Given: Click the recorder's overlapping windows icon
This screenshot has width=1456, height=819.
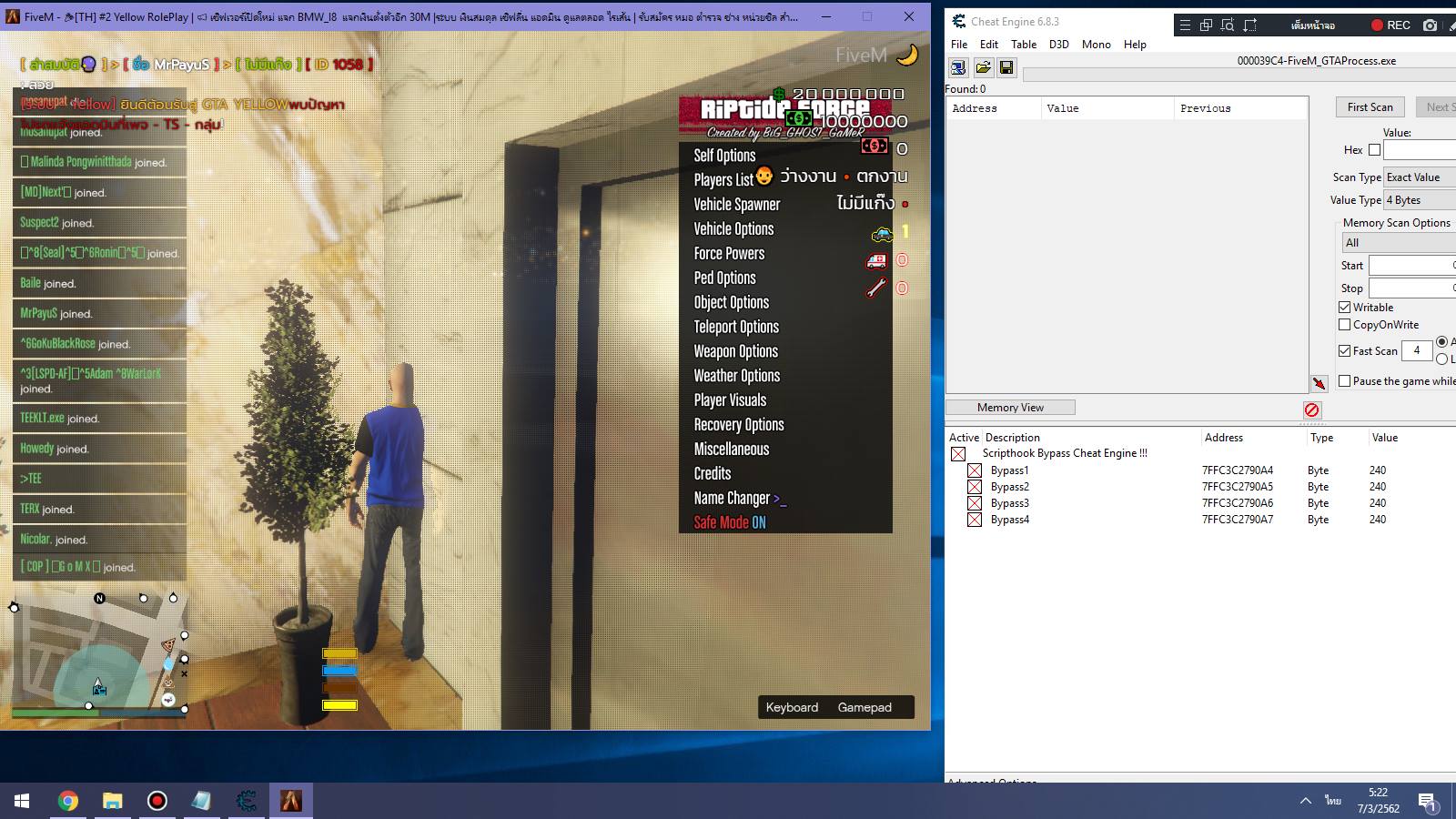Looking at the screenshot, I should pos(1206,25).
